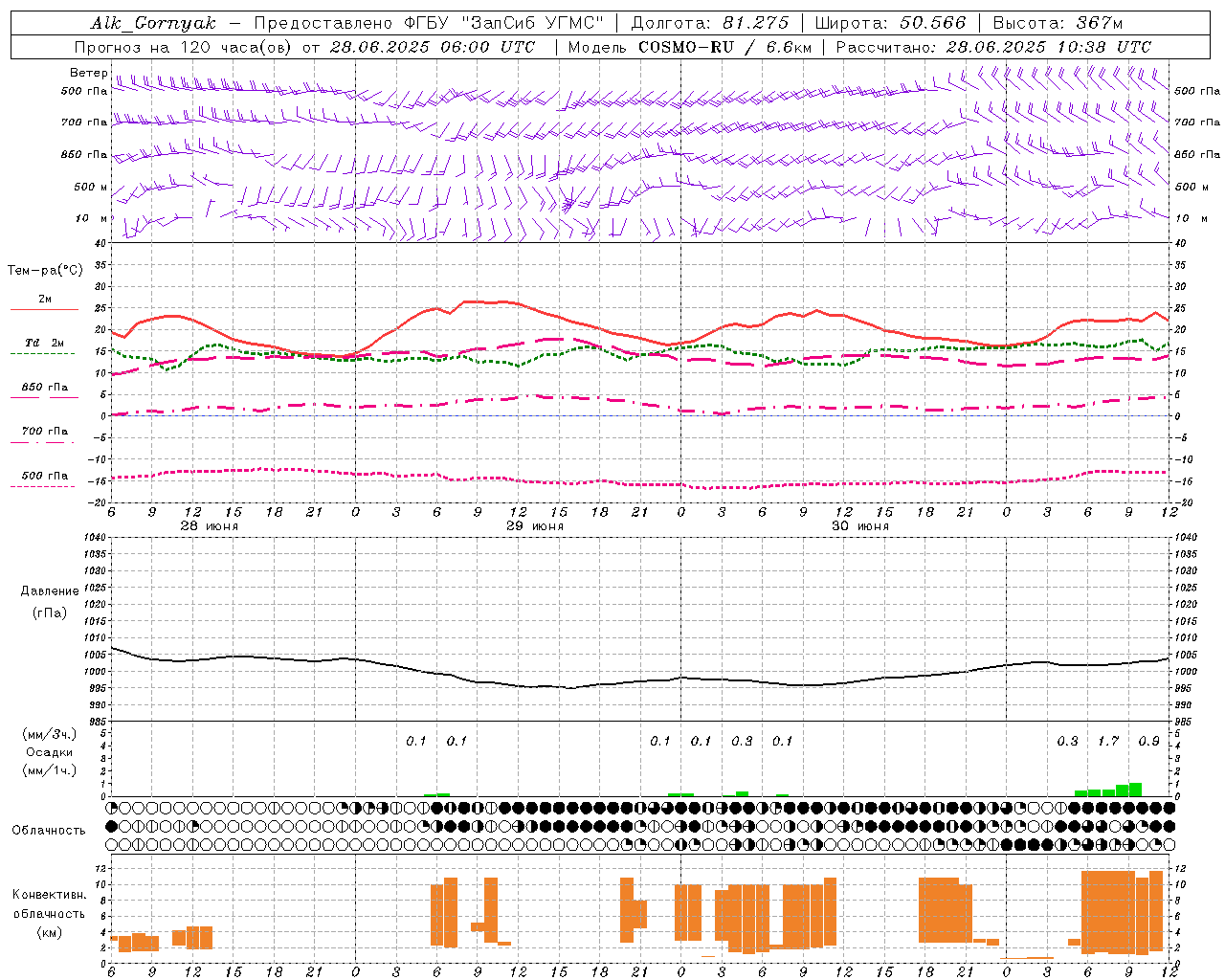Select the Широта: 50.566 value
This screenshot has height=980, width=1225.
891,23
